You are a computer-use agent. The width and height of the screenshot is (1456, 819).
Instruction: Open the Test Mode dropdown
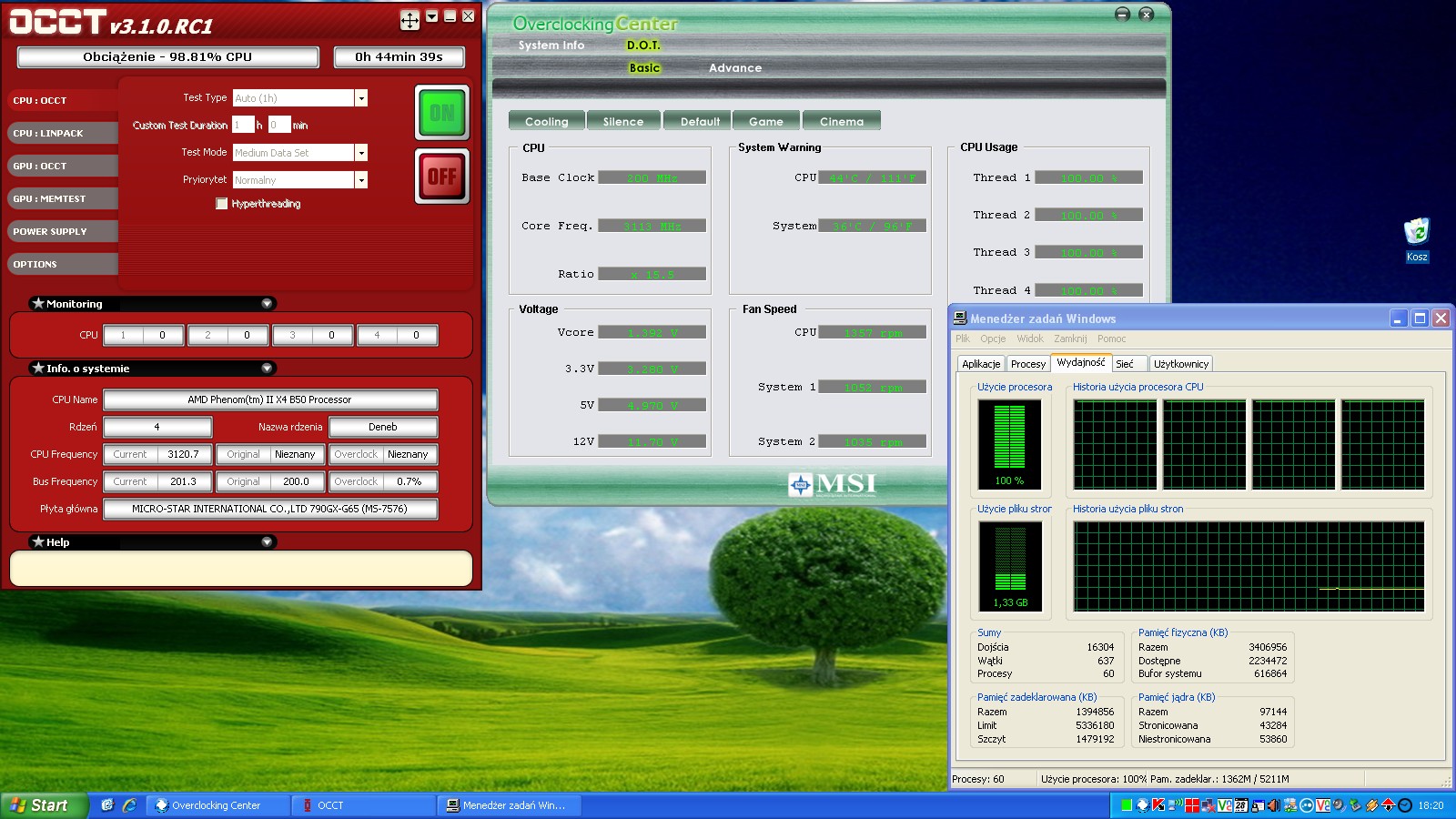(x=361, y=153)
